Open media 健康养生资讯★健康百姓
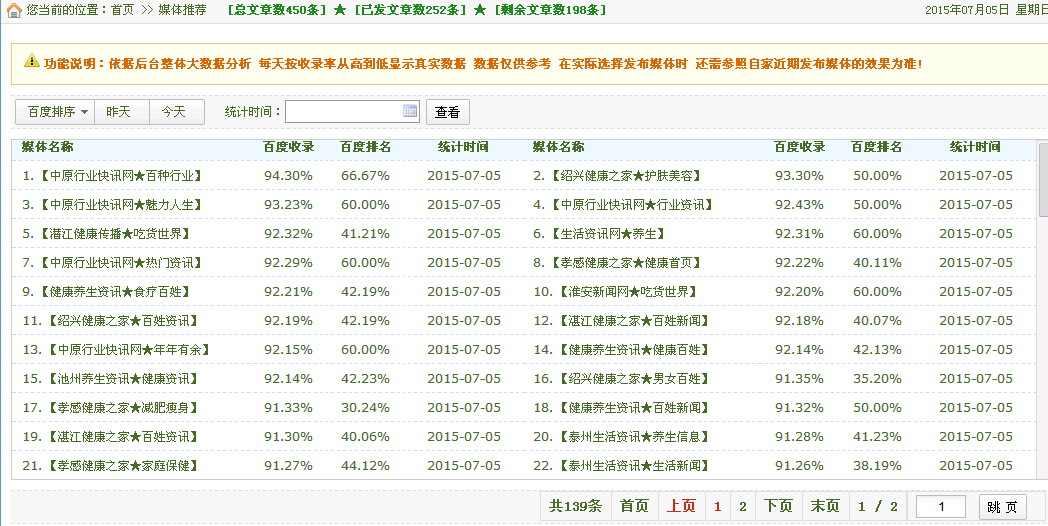 click(x=634, y=350)
